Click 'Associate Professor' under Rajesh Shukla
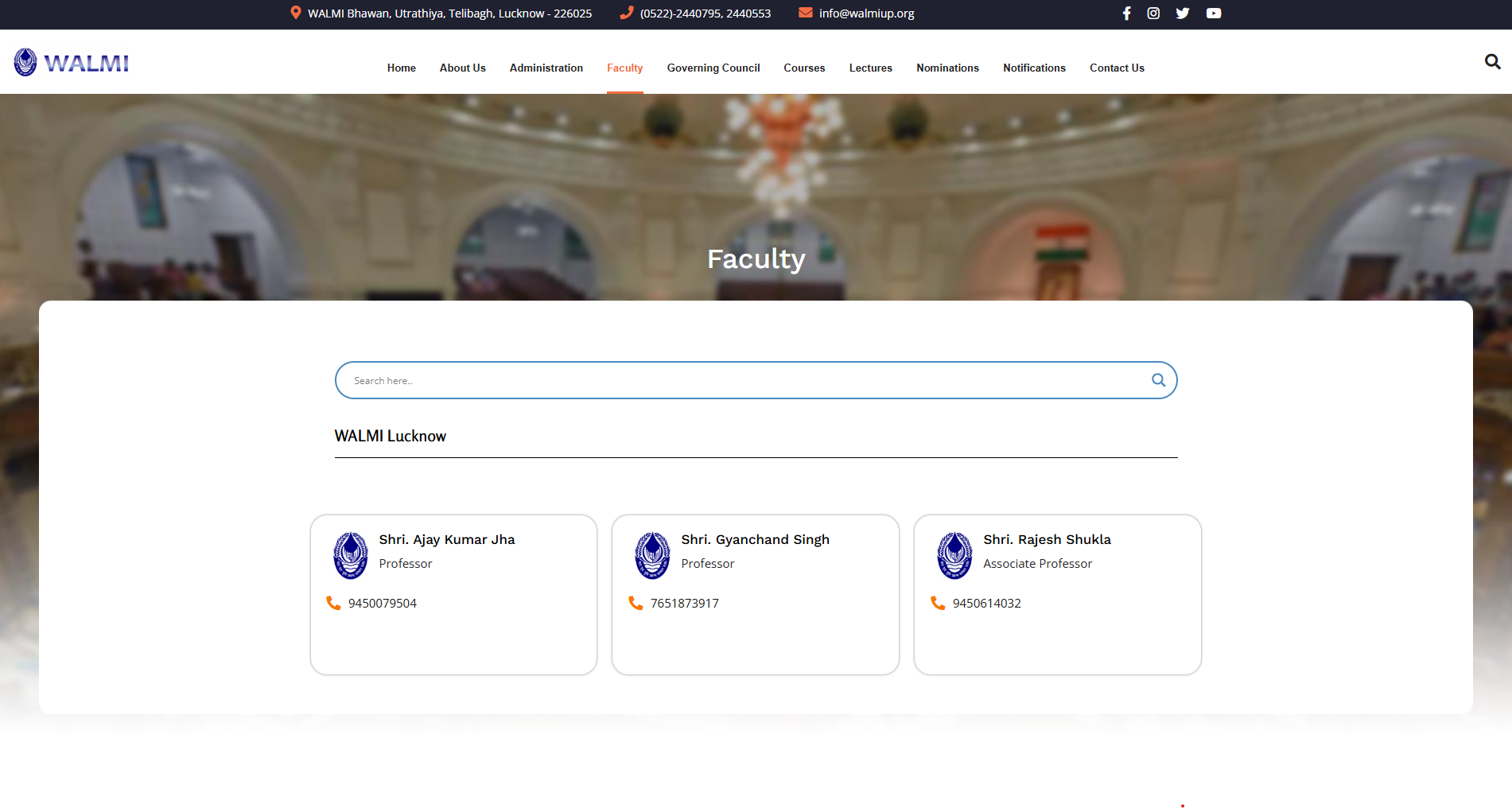This screenshot has height=808, width=1512. click(1038, 564)
